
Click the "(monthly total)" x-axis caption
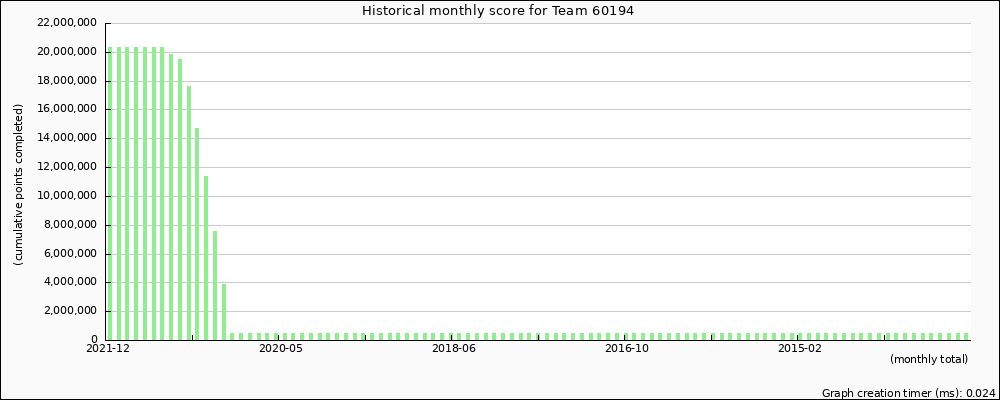(928, 359)
